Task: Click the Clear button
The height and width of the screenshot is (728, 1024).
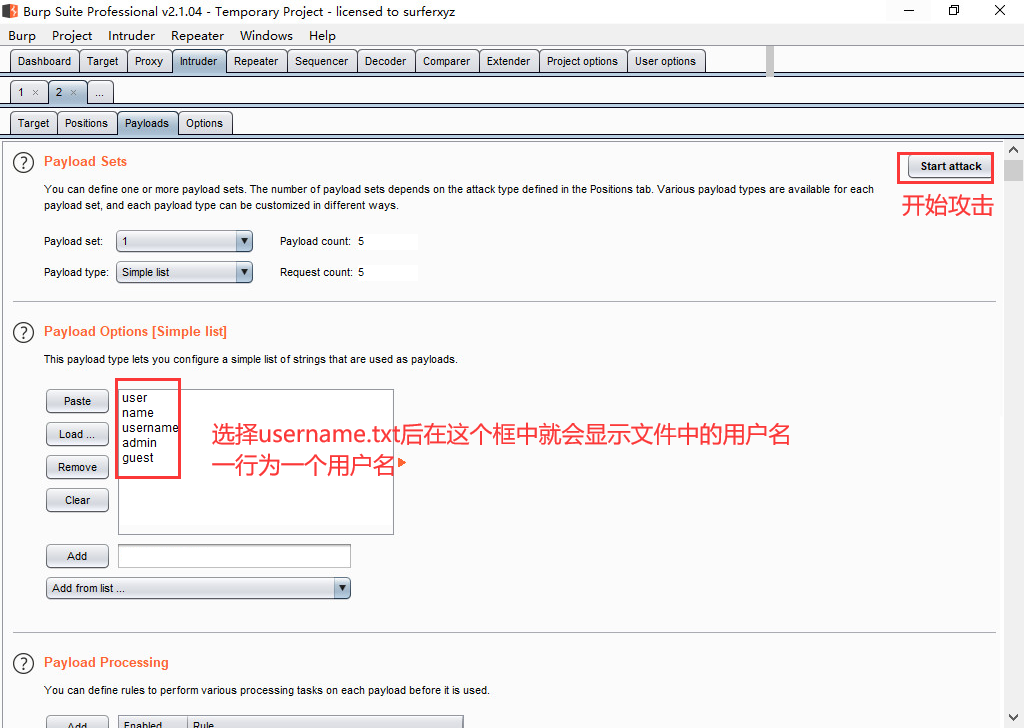Action: click(x=78, y=500)
